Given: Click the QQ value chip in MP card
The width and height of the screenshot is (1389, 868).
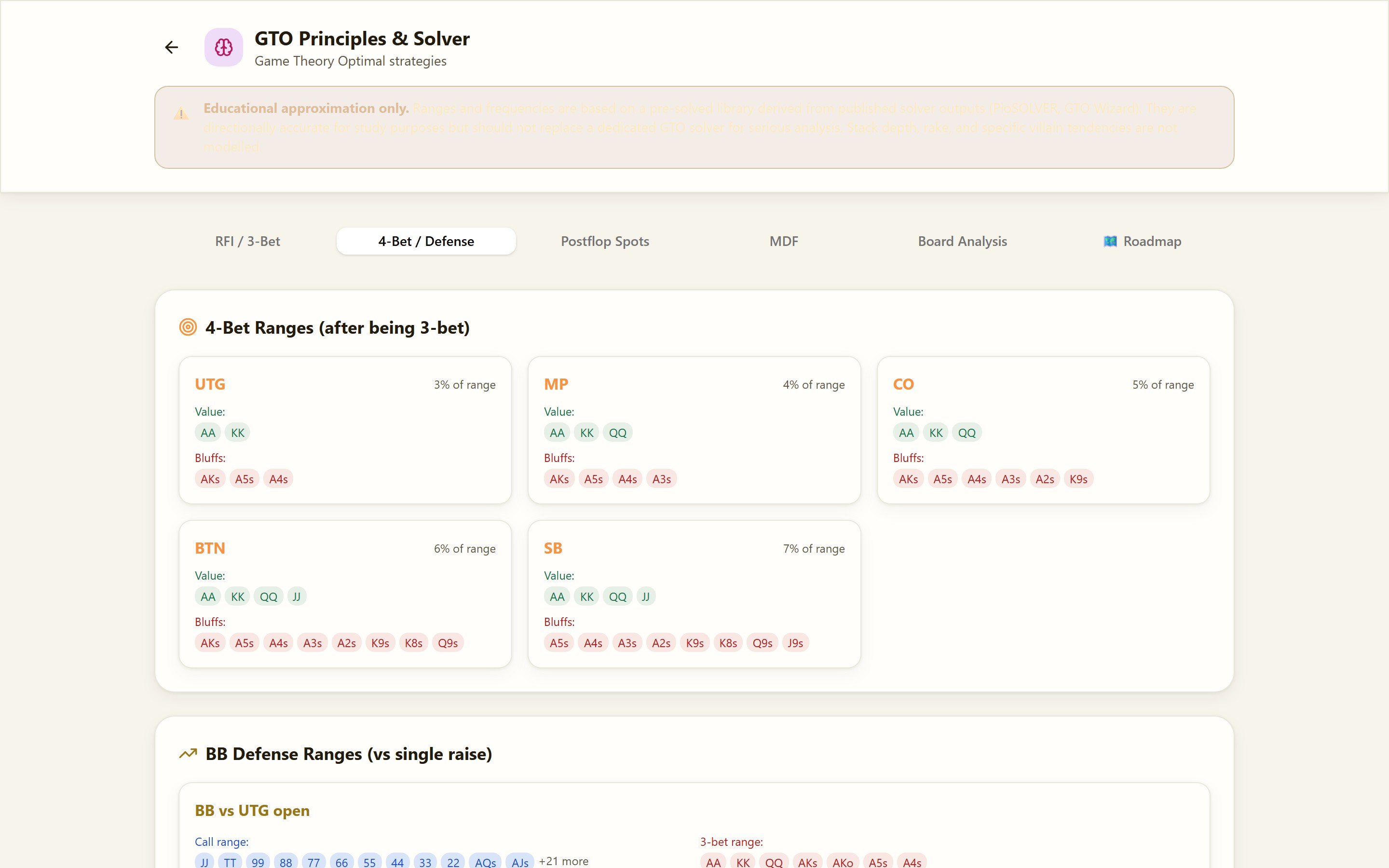Looking at the screenshot, I should [618, 433].
